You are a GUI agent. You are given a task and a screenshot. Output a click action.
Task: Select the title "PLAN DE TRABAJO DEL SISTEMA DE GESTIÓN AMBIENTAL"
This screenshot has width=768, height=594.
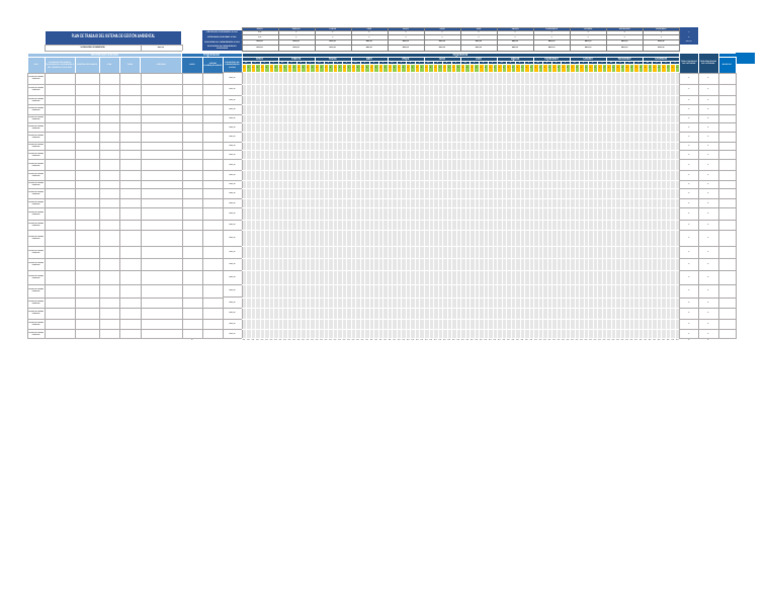113,36
